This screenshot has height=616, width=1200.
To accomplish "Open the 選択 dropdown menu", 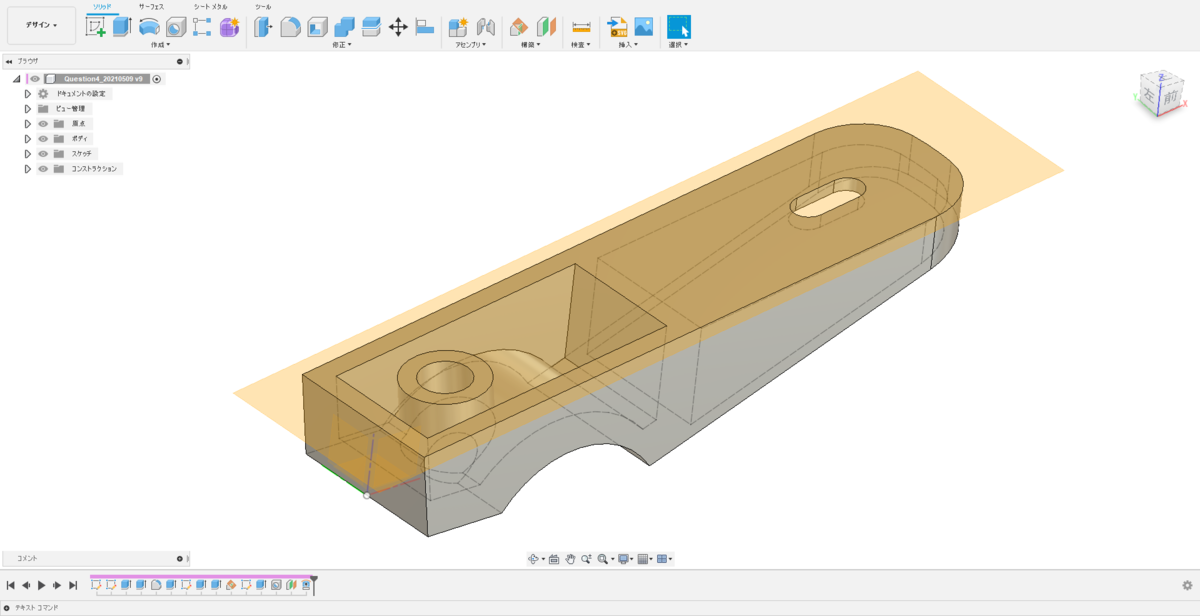I will 678,45.
